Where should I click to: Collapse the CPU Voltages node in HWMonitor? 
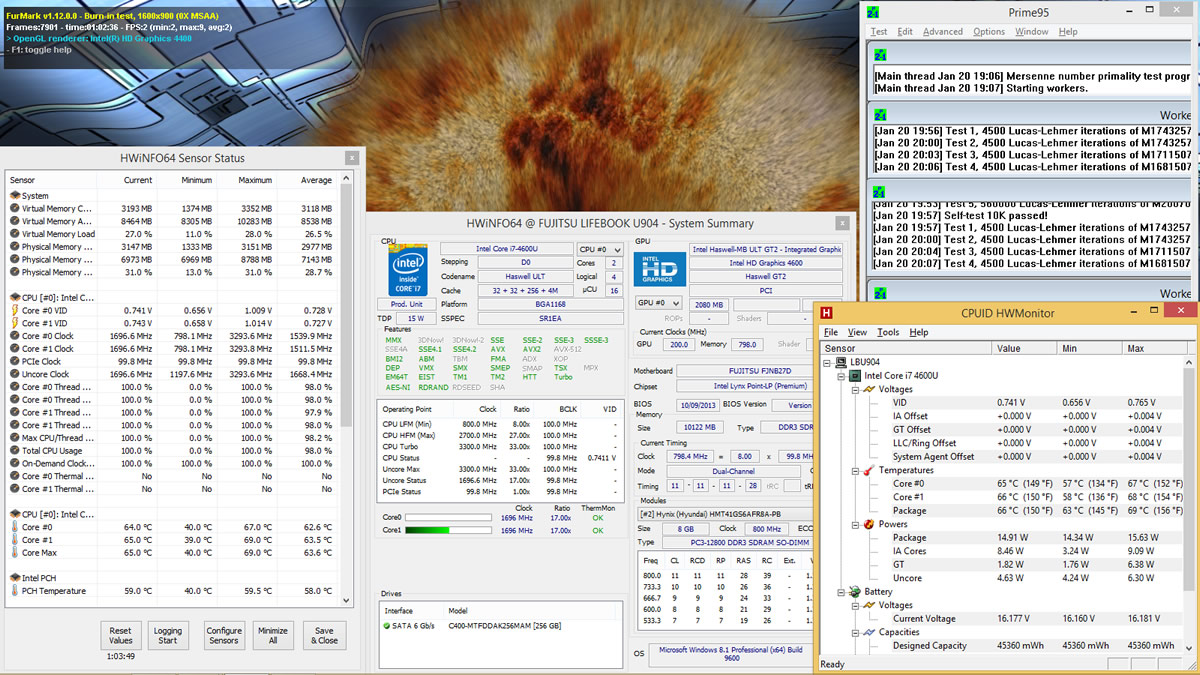coord(856,389)
